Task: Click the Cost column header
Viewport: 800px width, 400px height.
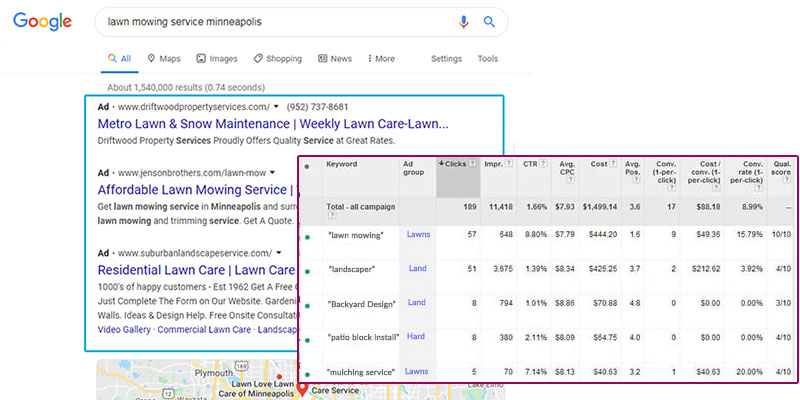Action: click(x=598, y=164)
